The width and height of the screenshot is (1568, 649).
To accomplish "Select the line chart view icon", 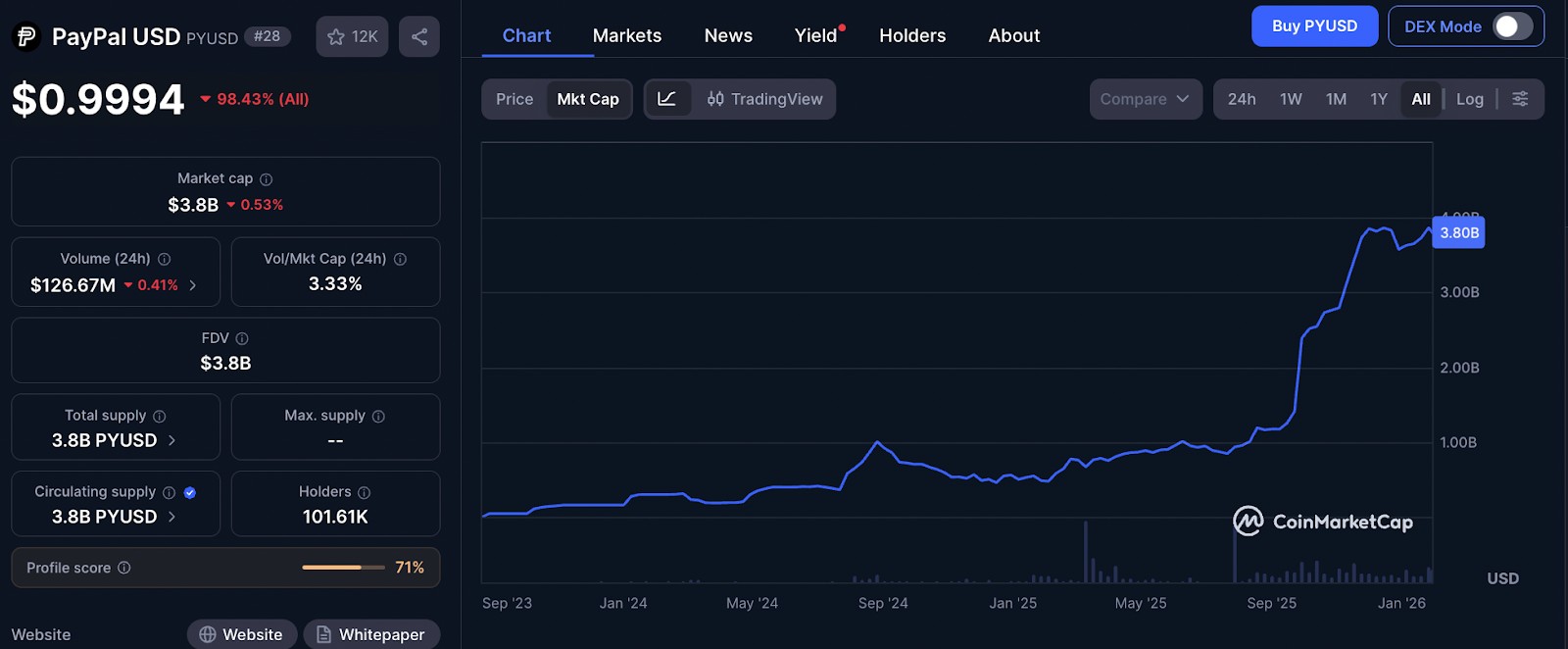I will click(666, 99).
